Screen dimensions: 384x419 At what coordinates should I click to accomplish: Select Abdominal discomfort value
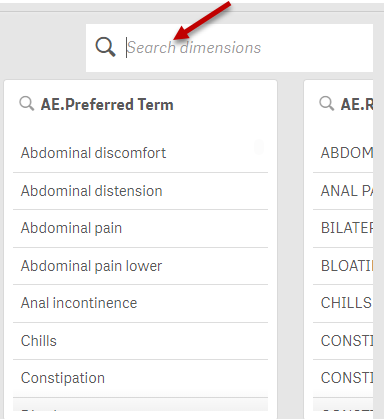pos(140,153)
